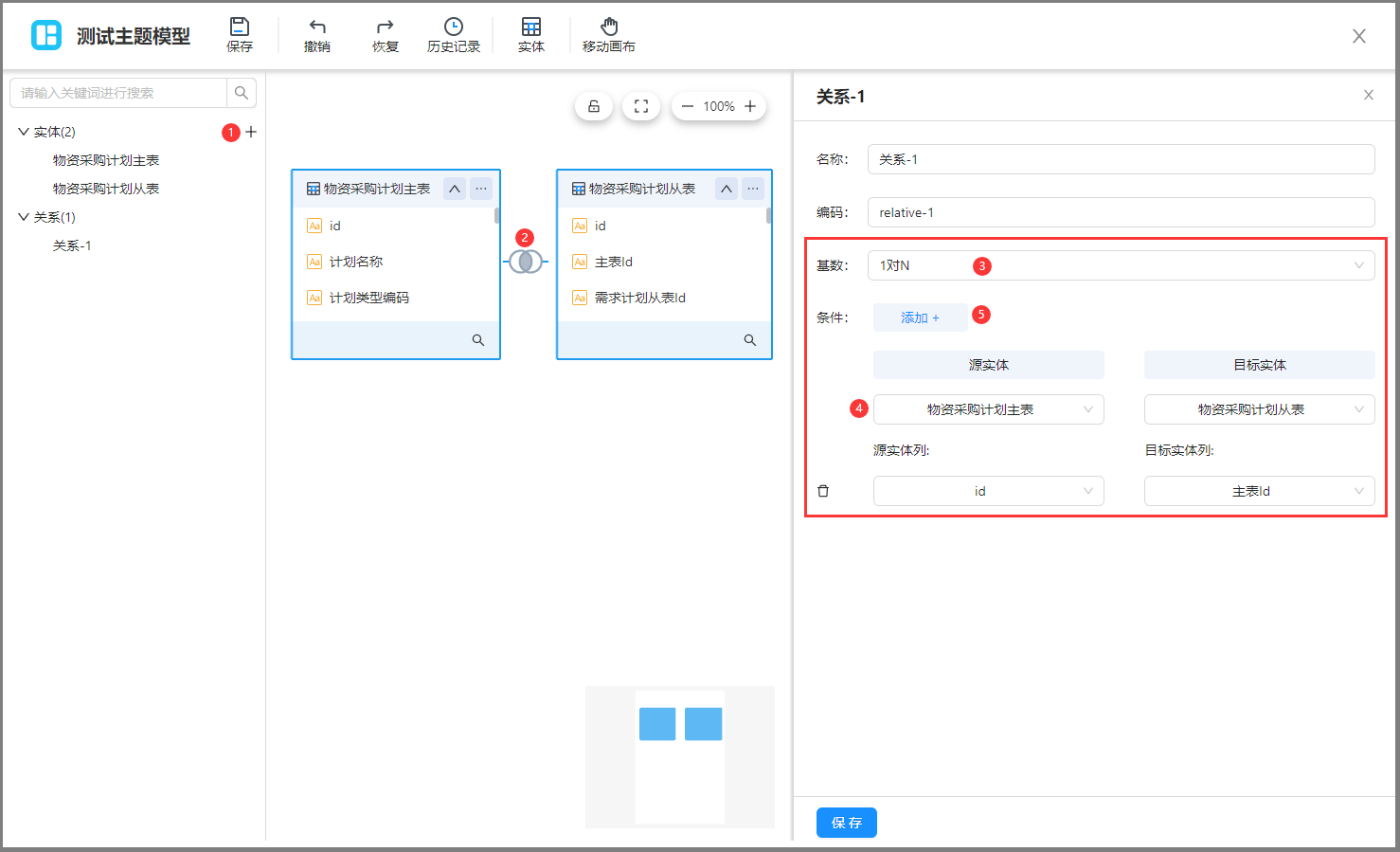Click the blue 保存 button

(846, 823)
